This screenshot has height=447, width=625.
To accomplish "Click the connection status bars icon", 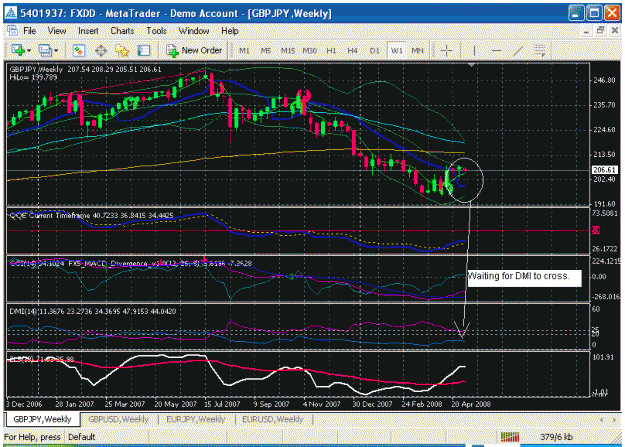I will (x=510, y=437).
